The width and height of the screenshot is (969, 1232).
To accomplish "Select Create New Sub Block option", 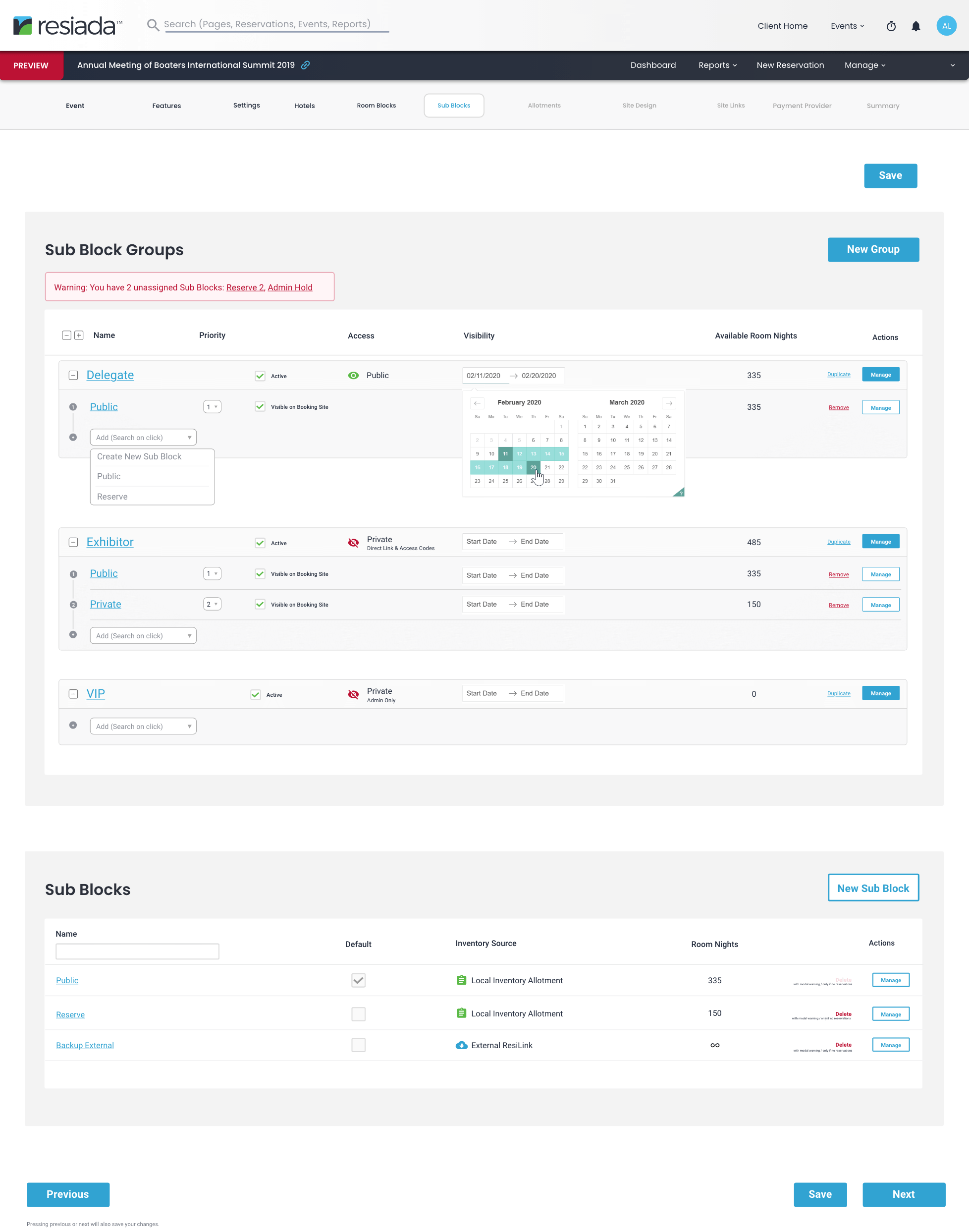I will [139, 457].
